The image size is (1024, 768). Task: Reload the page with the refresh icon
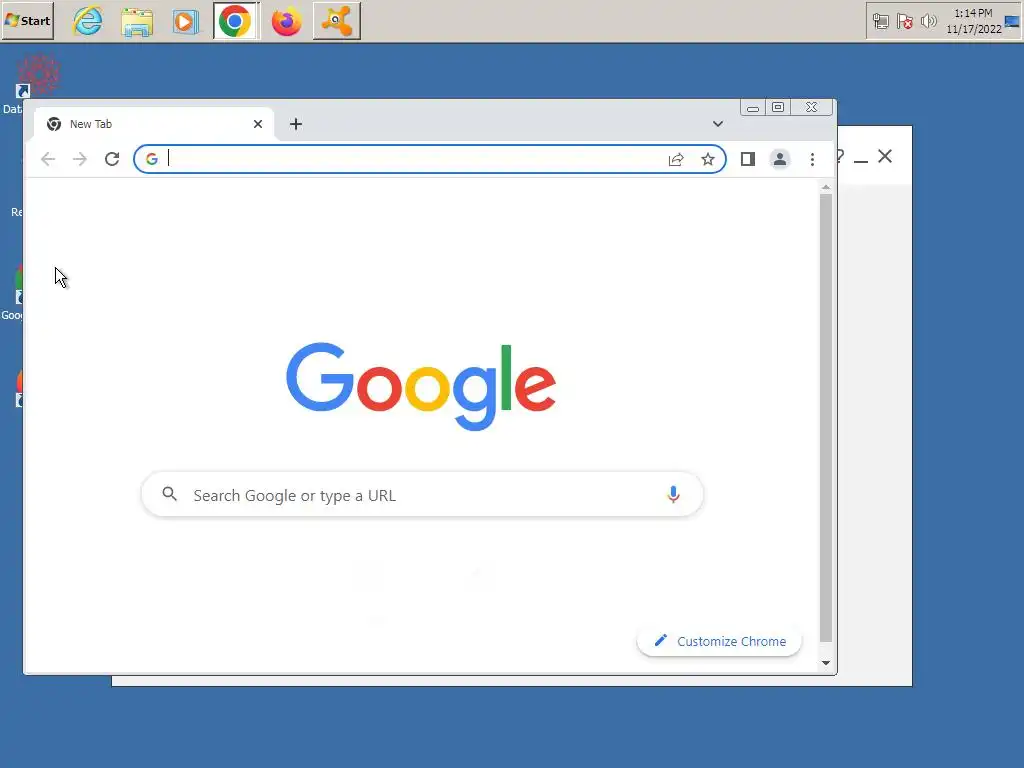pyautogui.click(x=112, y=159)
